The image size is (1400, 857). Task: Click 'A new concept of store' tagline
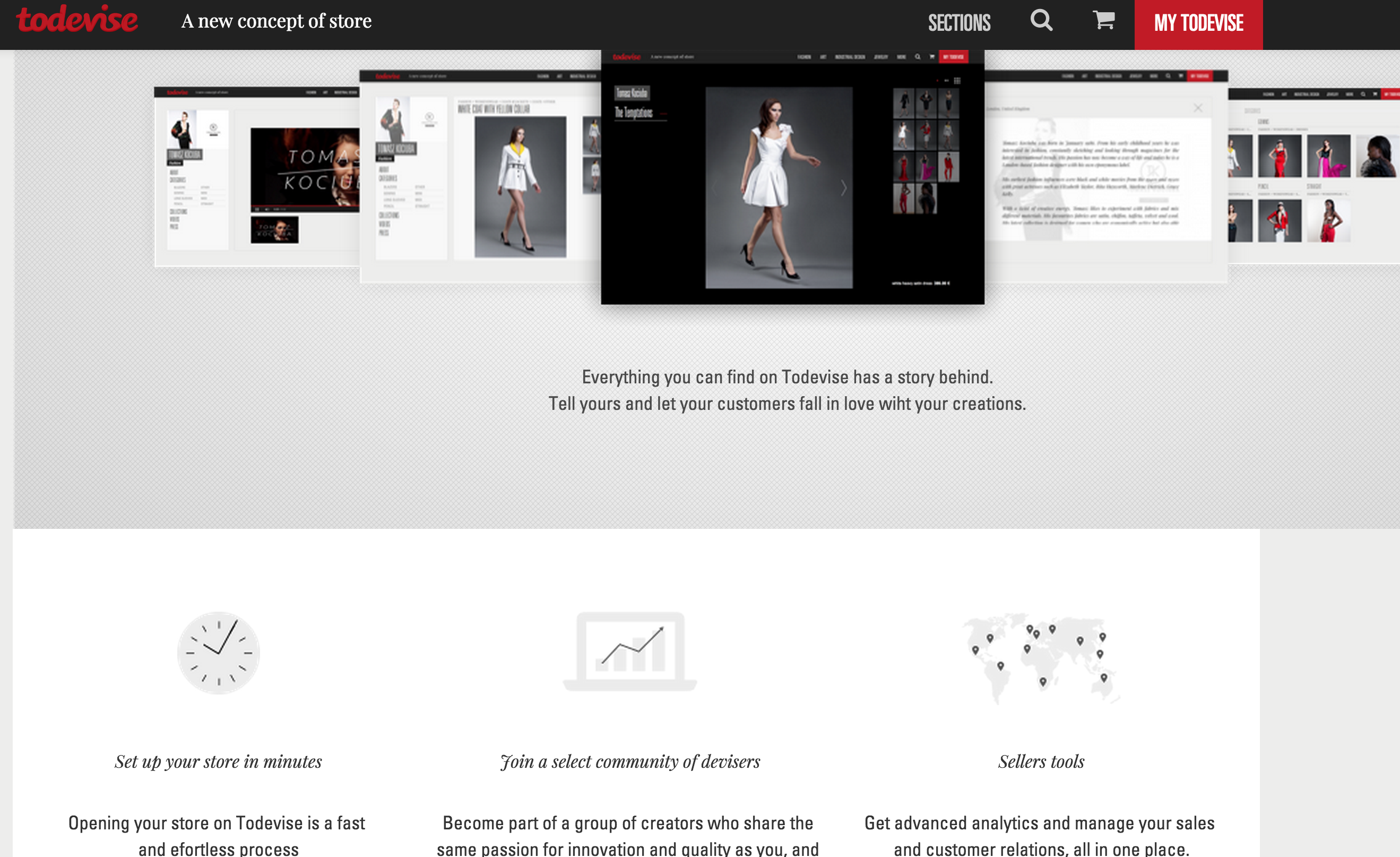tap(276, 21)
